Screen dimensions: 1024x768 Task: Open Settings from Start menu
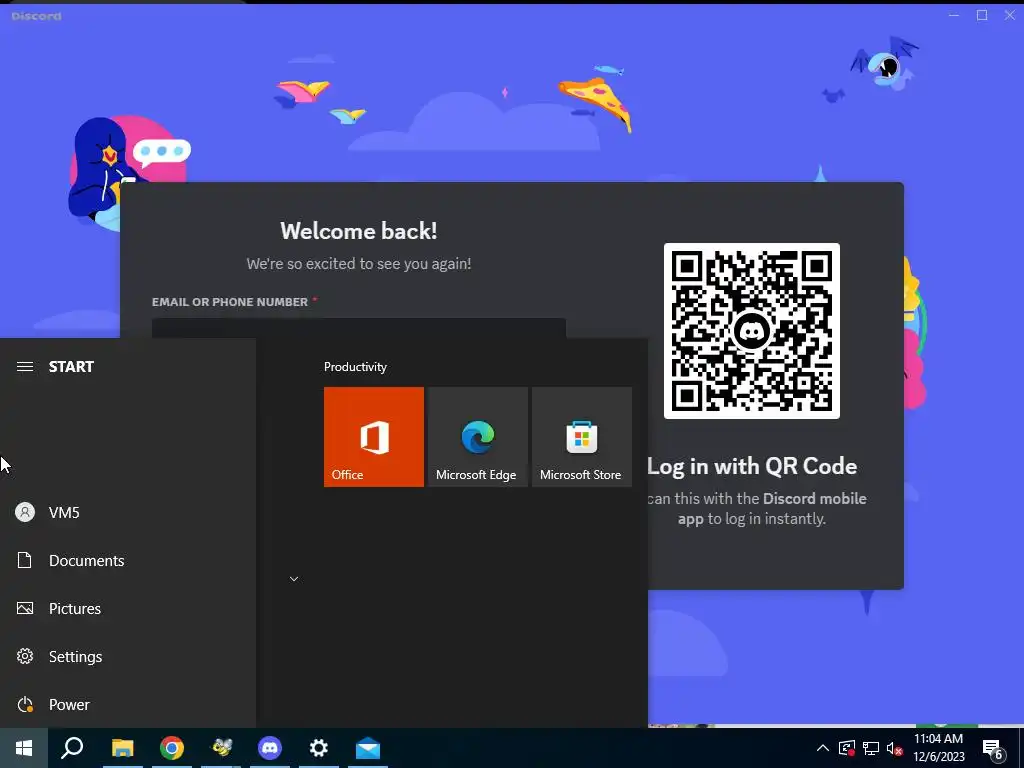point(128,656)
